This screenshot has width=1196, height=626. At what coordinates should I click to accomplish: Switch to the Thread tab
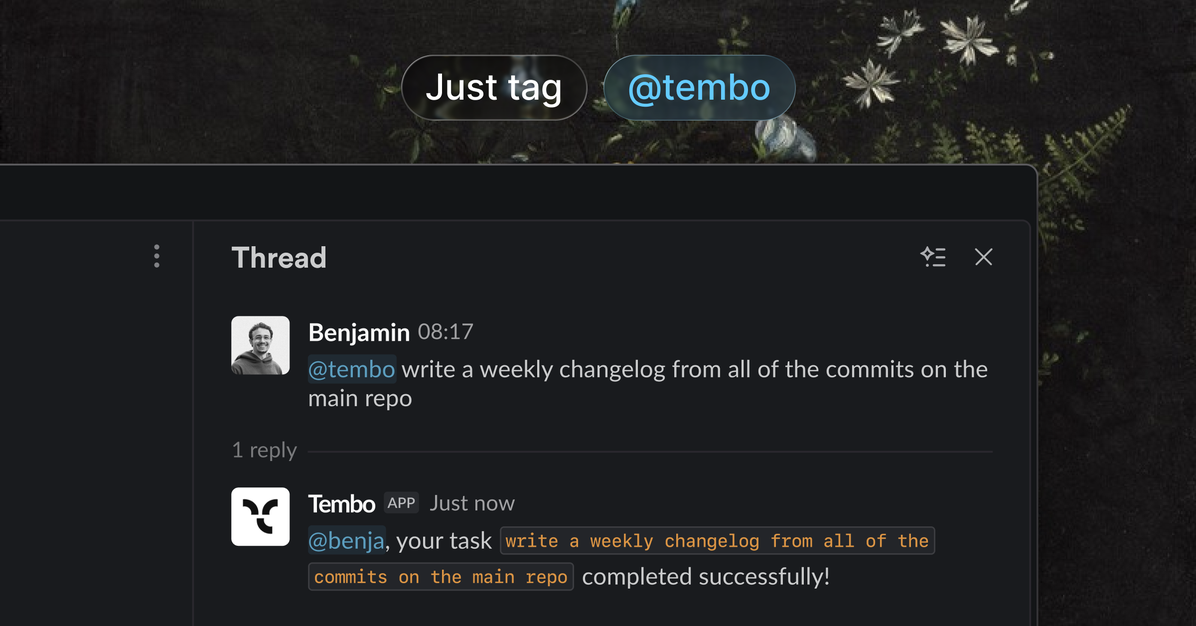pos(278,257)
